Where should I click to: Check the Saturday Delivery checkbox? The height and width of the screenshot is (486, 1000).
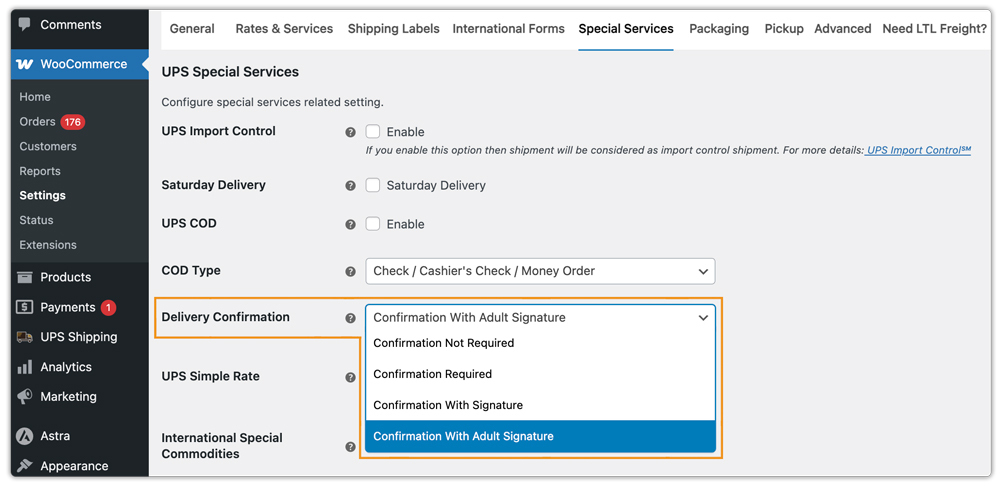(x=372, y=185)
